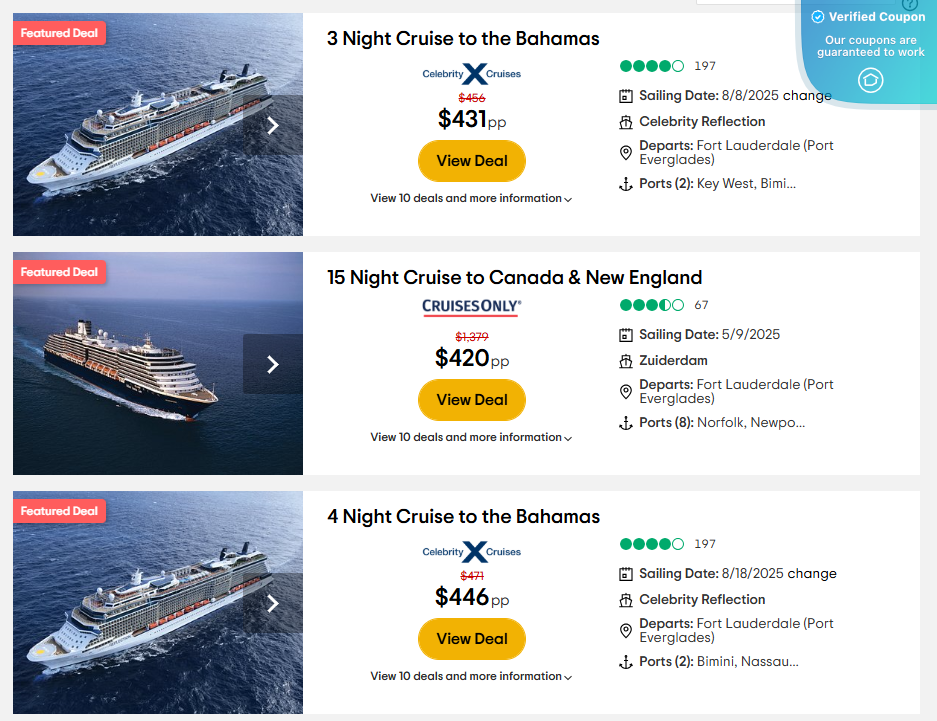Expand View 10 deals for Canada & New England cruise

coord(471,437)
